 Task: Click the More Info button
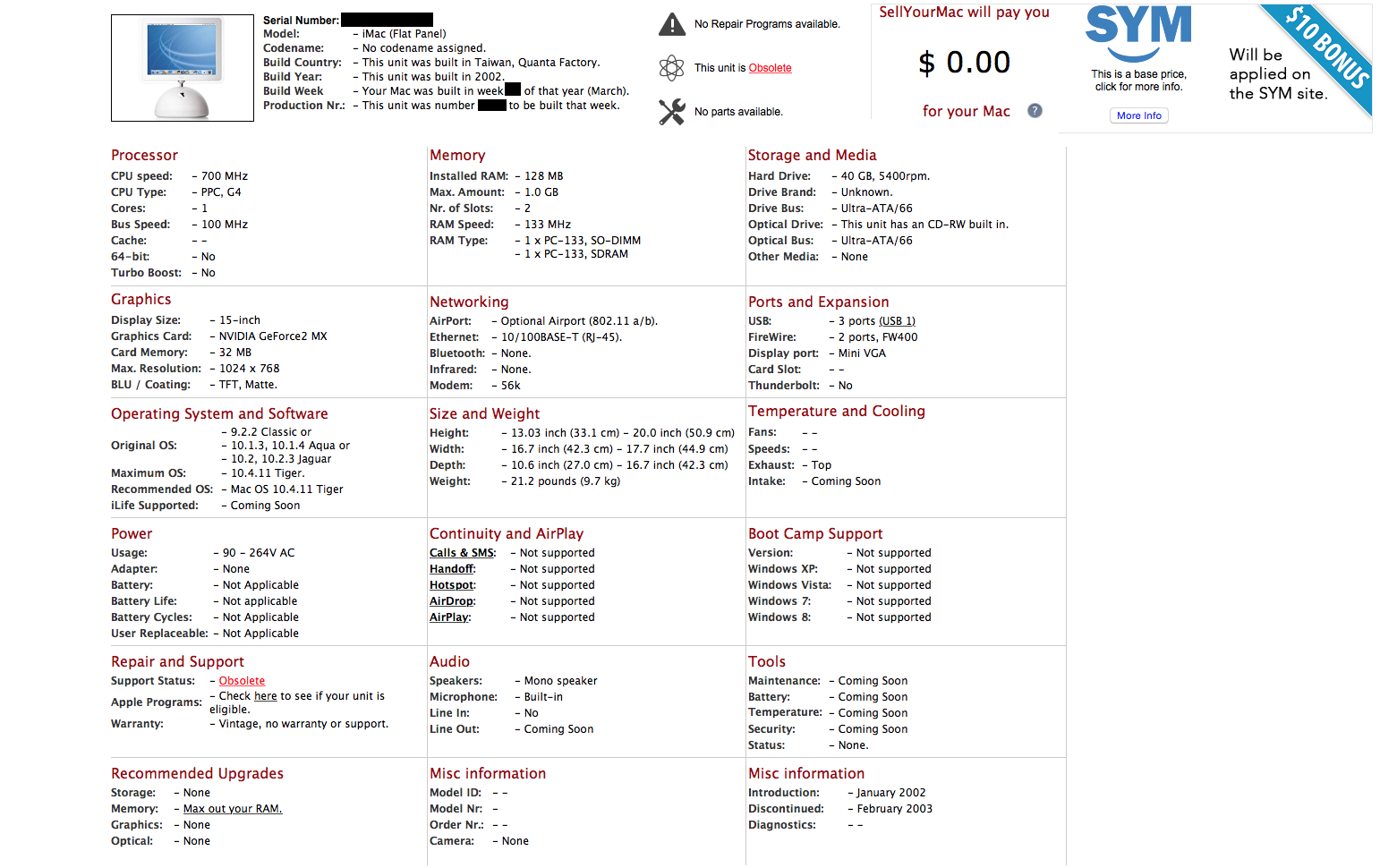(x=1139, y=115)
